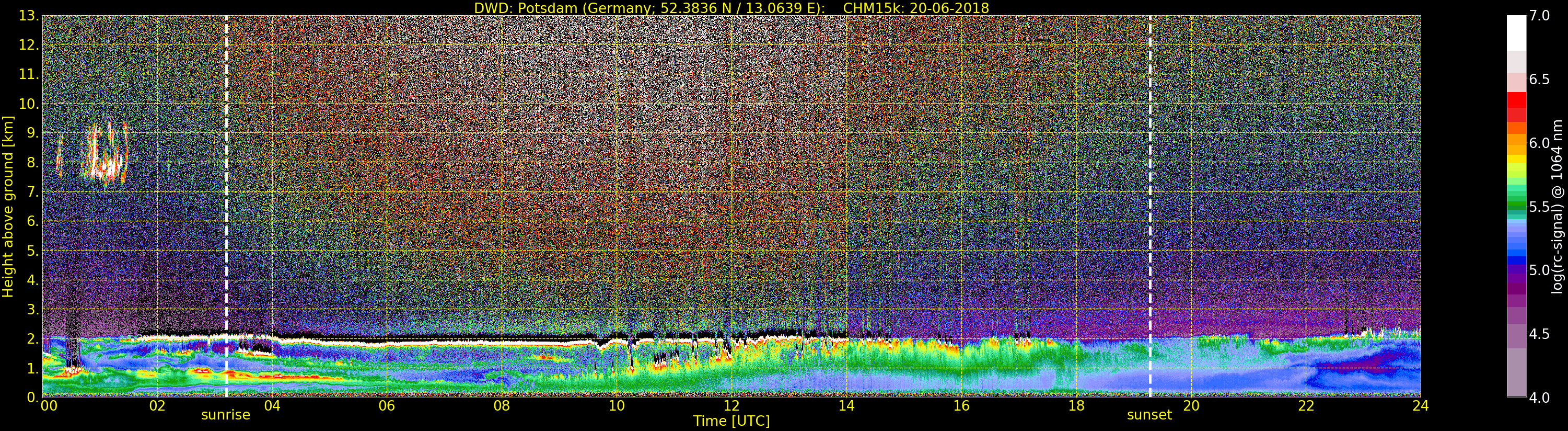1568x431 pixels.
Task: Click the 'CHM15k: 20-06-2018' text in the title
Action: click(916, 8)
